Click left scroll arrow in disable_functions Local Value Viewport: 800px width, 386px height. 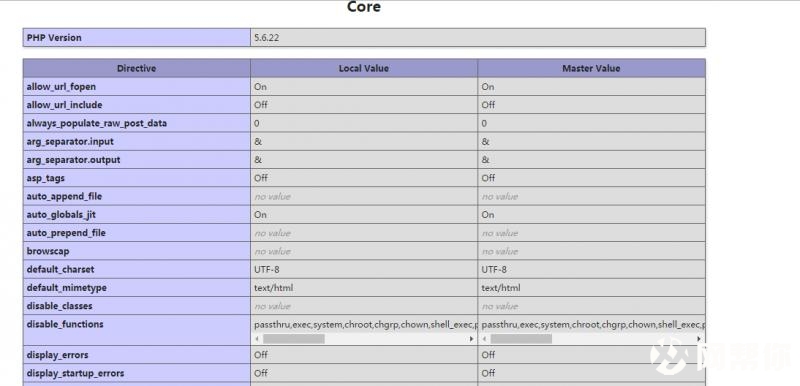(x=257, y=339)
